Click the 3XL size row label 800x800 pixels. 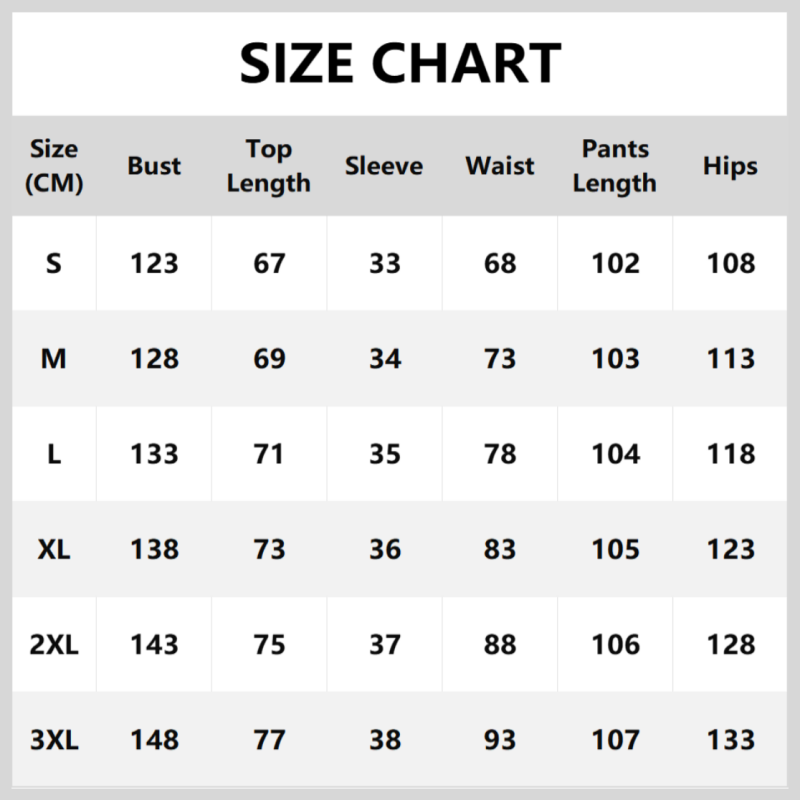[54, 740]
